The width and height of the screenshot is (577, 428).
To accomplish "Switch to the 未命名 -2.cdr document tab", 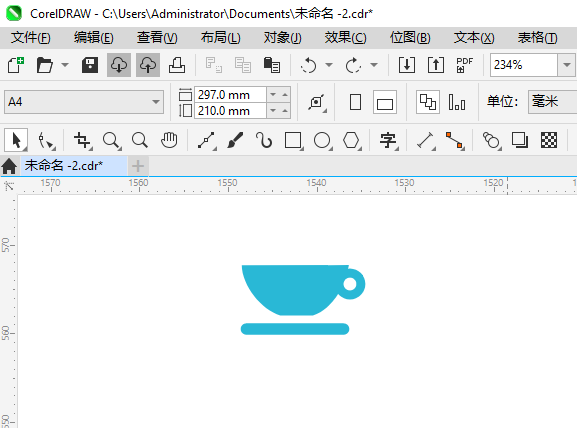I will (x=73, y=166).
